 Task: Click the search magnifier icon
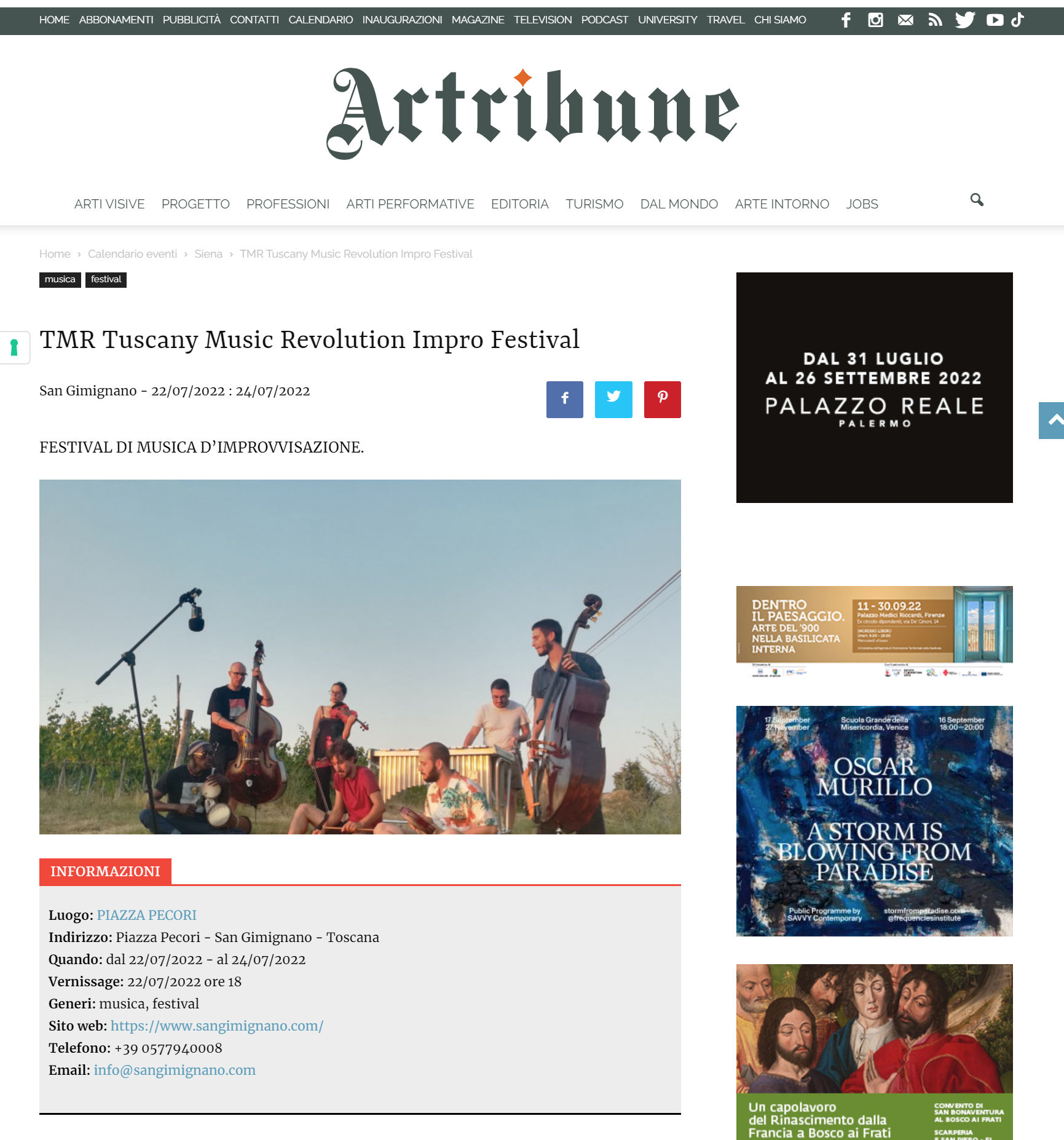pyautogui.click(x=977, y=200)
